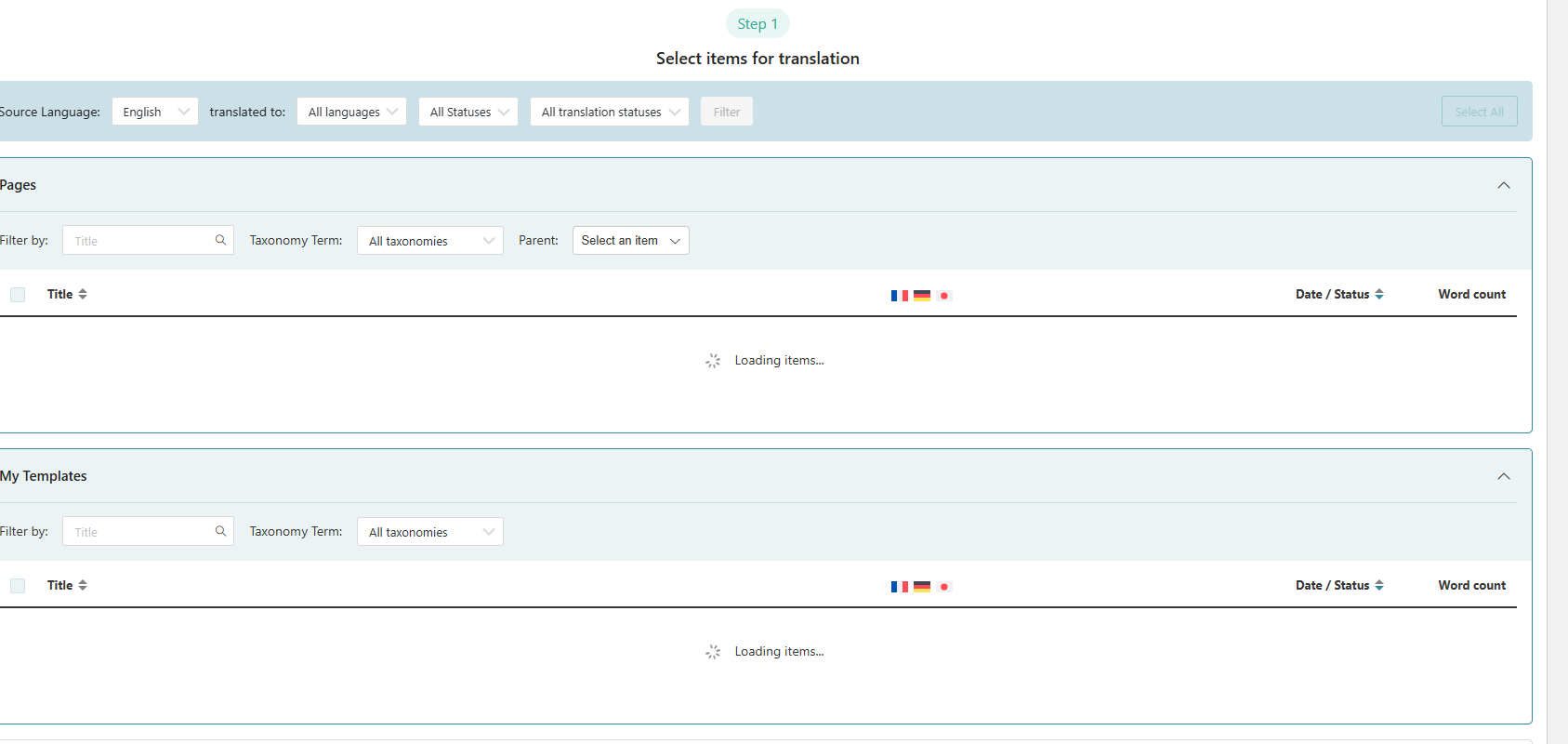This screenshot has width=1568, height=744.
Task: Click the French flag in My Templates table
Action: (x=899, y=587)
